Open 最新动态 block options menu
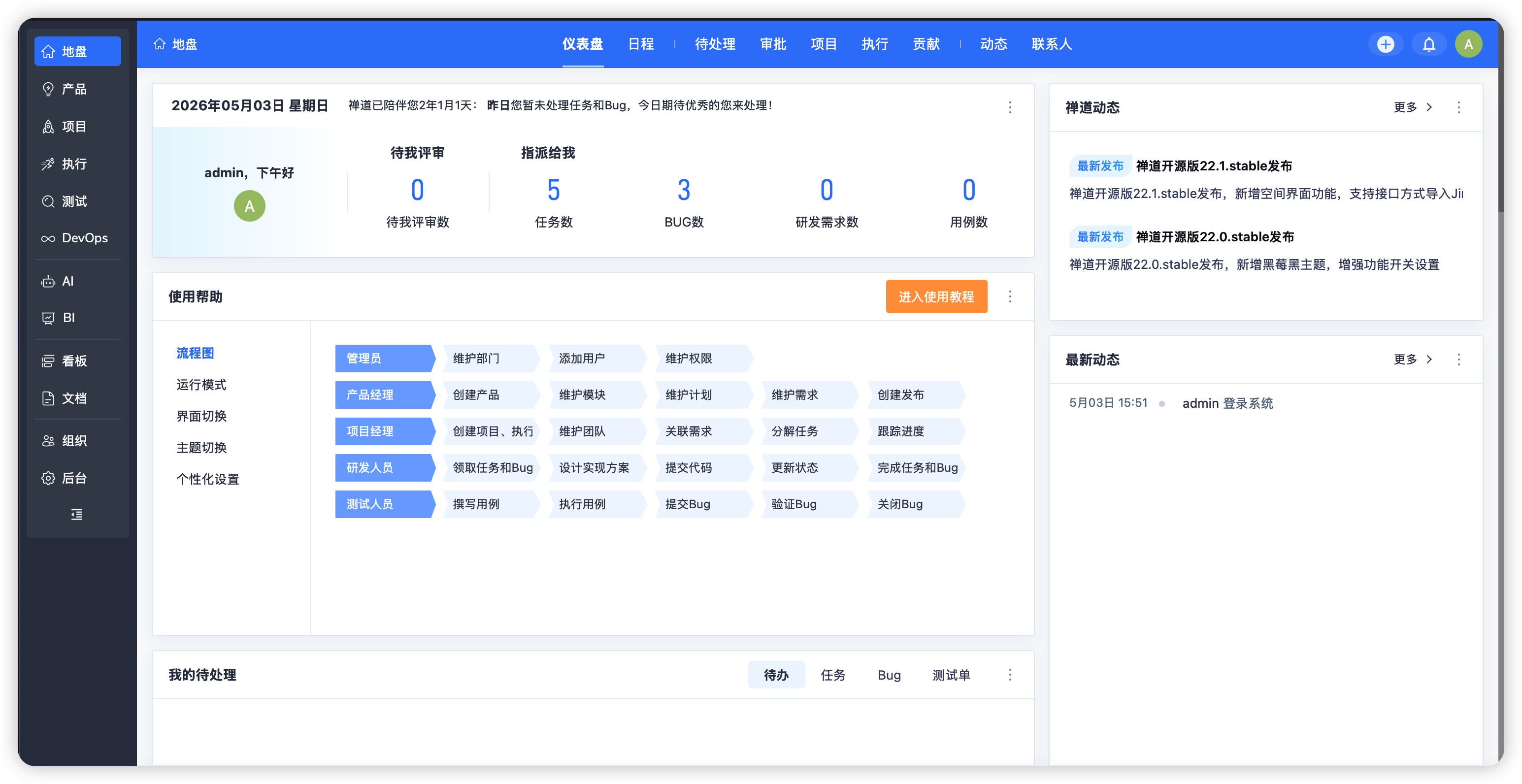The image size is (1522, 784). [1458, 359]
